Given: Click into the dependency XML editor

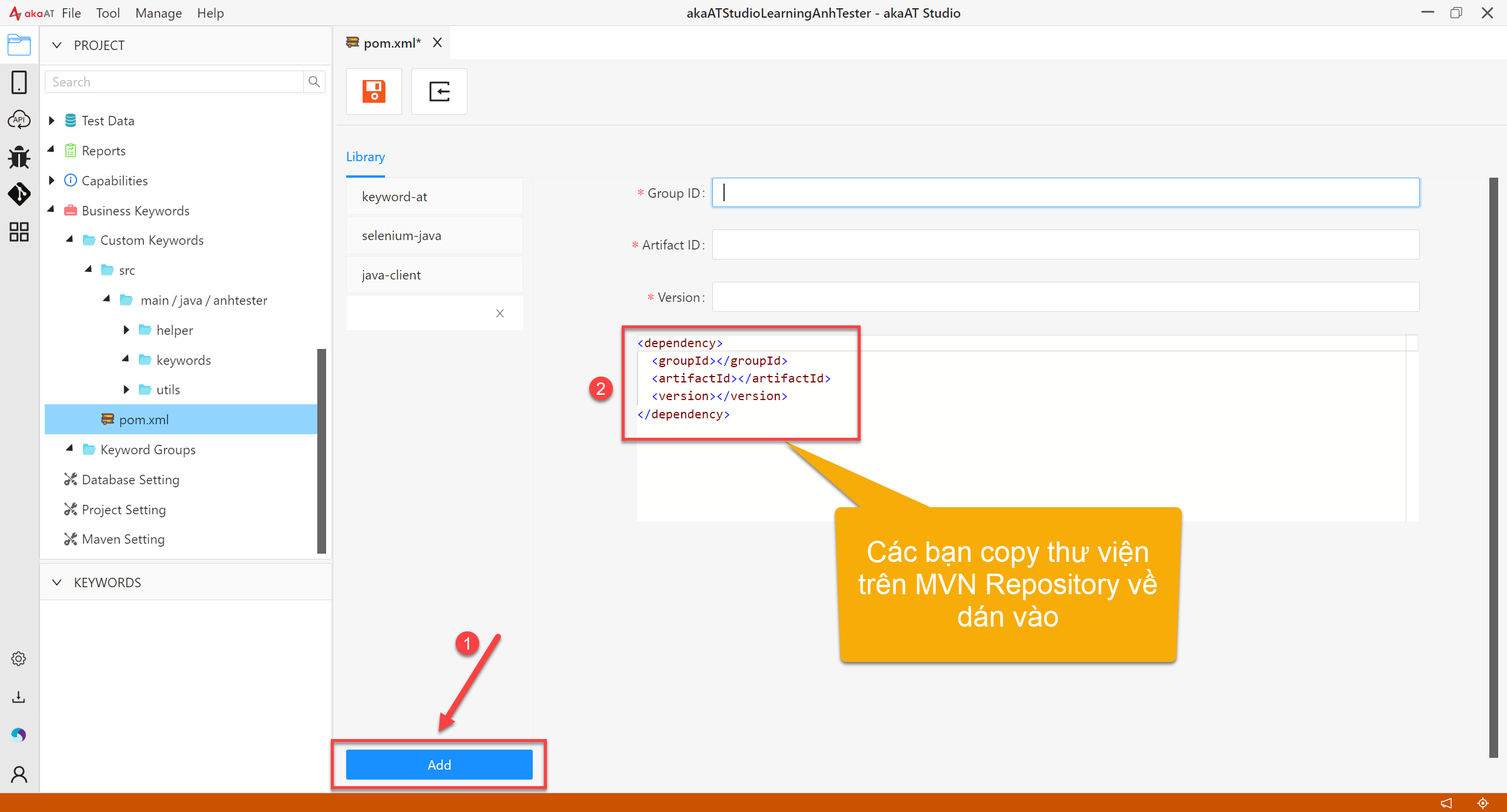Looking at the screenshot, I should (1027, 428).
